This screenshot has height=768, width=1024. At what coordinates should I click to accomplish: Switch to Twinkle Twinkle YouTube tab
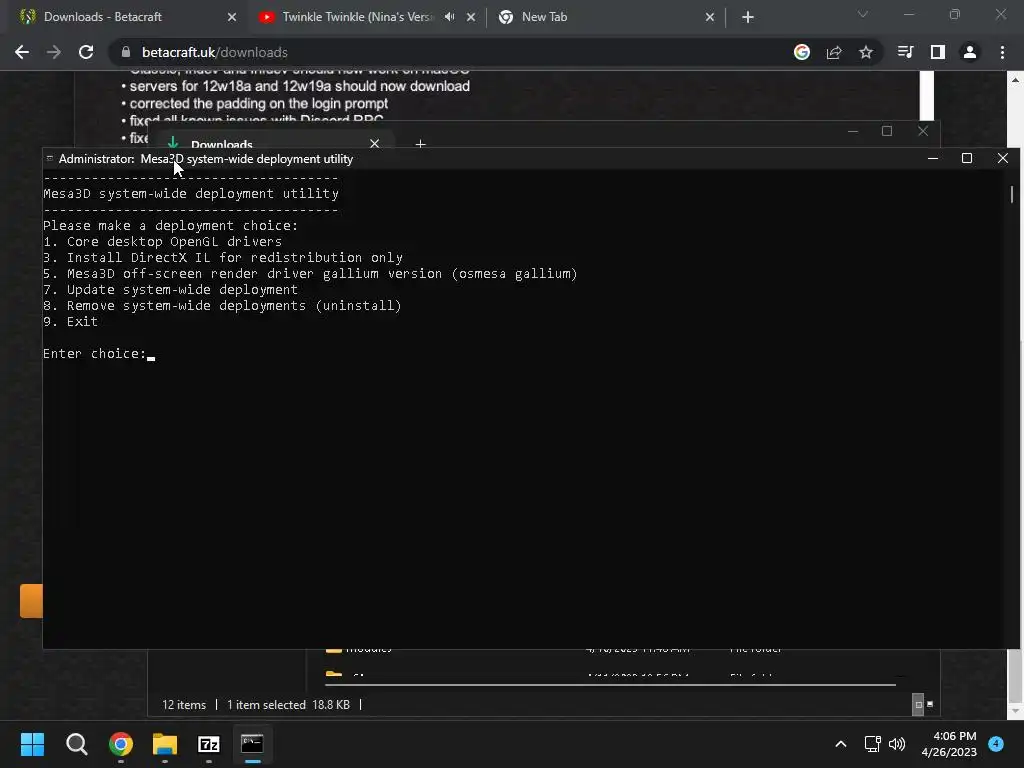point(366,17)
